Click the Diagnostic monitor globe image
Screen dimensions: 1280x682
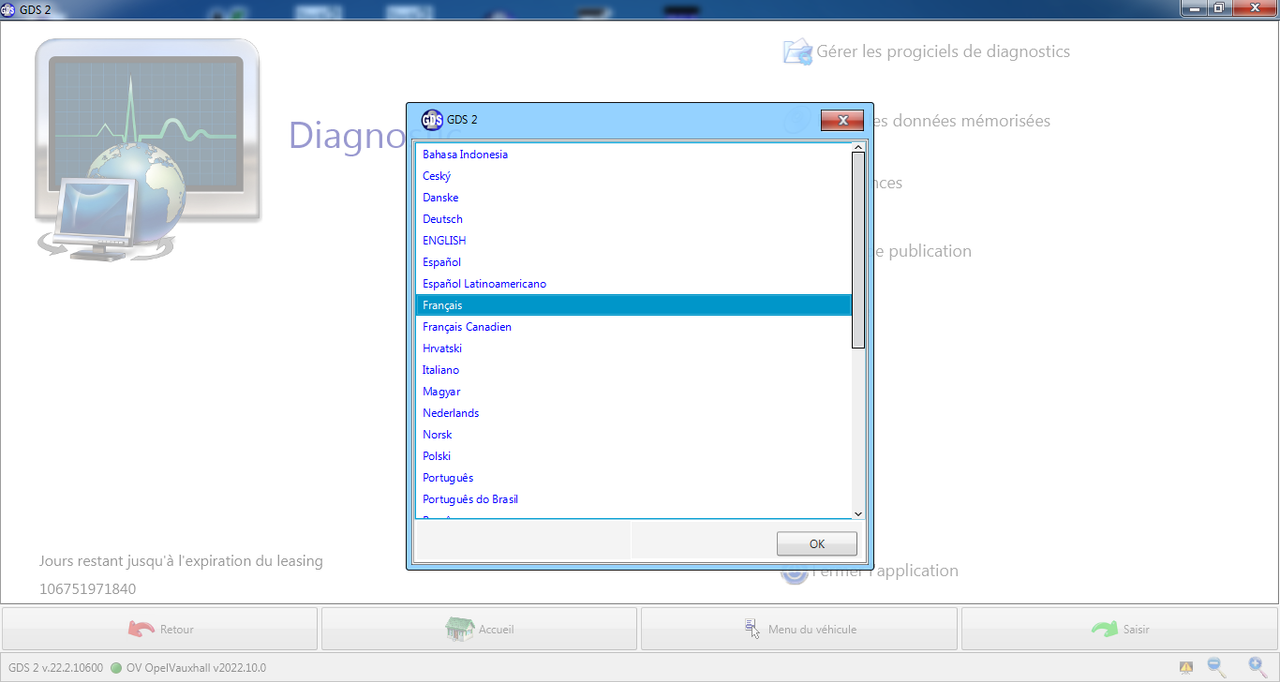tap(147, 150)
